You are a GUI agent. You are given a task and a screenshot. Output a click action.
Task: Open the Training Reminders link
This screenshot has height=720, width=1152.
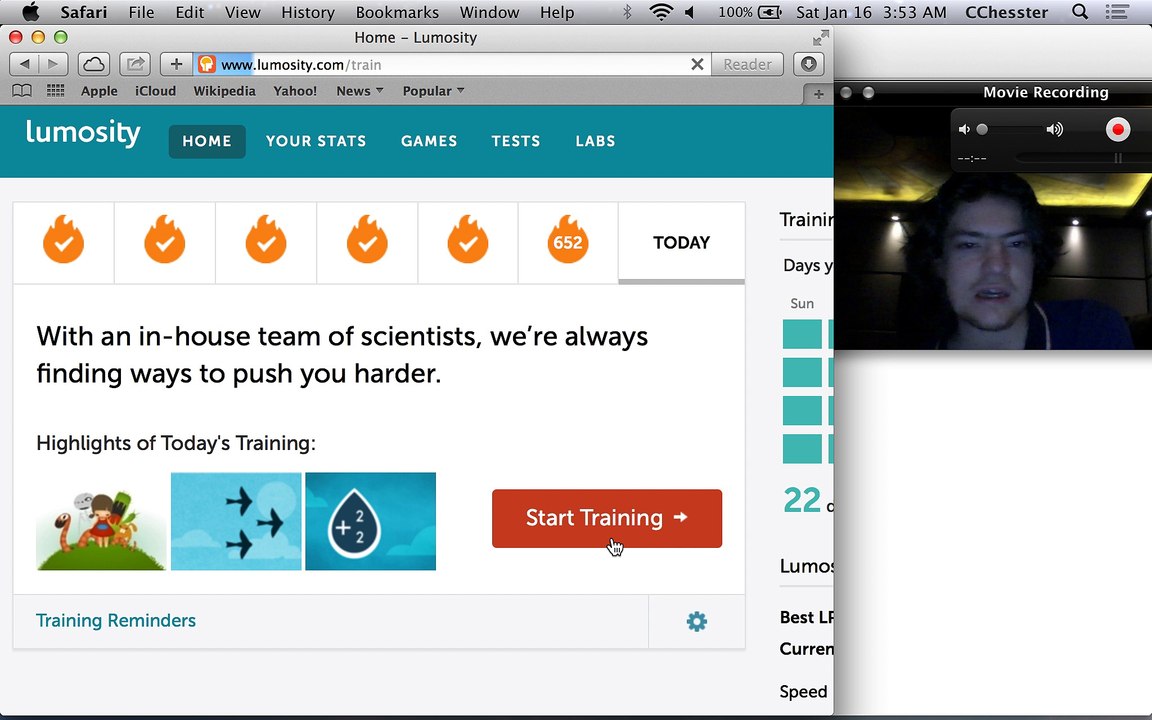(x=116, y=621)
